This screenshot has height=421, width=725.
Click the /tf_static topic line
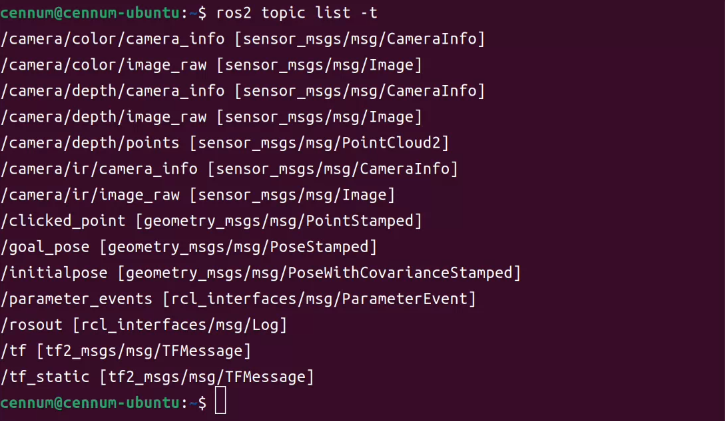pyautogui.click(x=157, y=377)
